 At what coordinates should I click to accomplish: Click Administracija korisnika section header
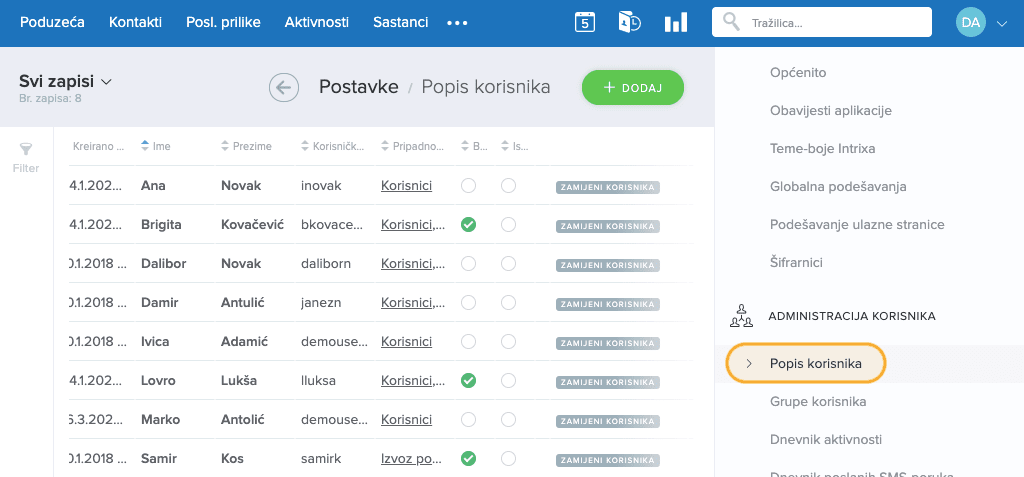(852, 316)
